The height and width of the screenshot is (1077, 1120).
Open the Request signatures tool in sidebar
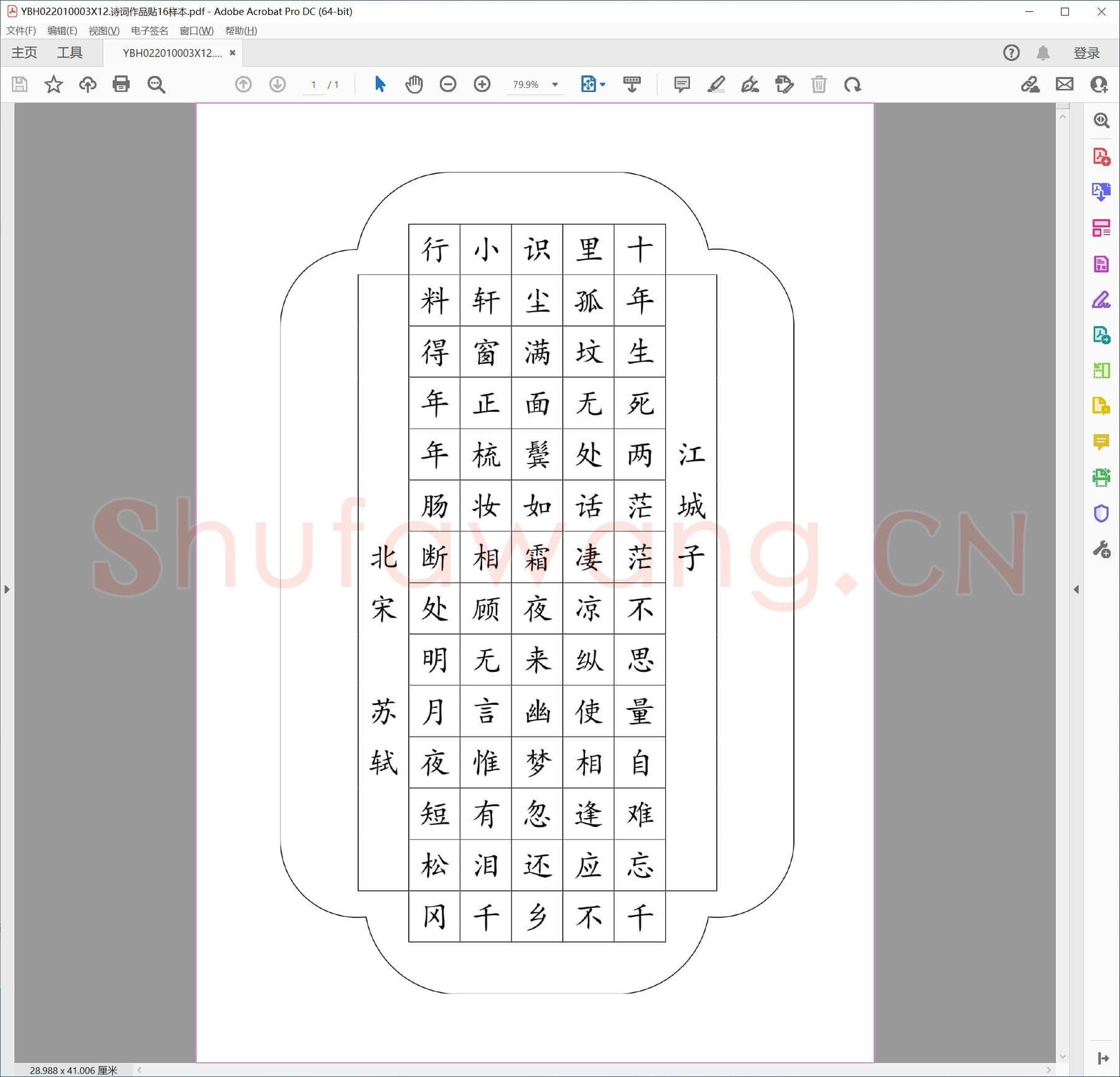[x=1101, y=335]
